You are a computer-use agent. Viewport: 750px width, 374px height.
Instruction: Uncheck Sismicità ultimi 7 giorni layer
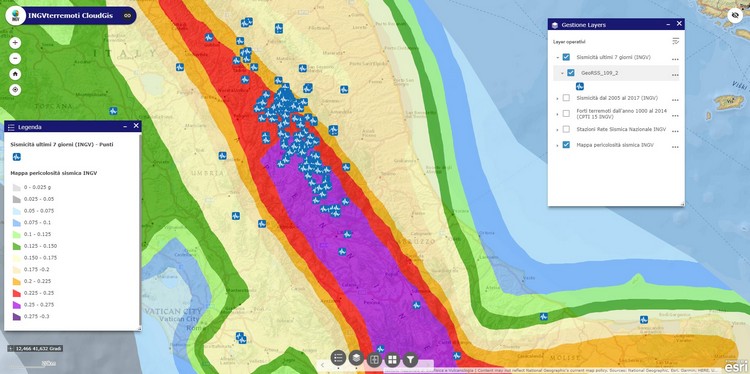click(x=566, y=57)
